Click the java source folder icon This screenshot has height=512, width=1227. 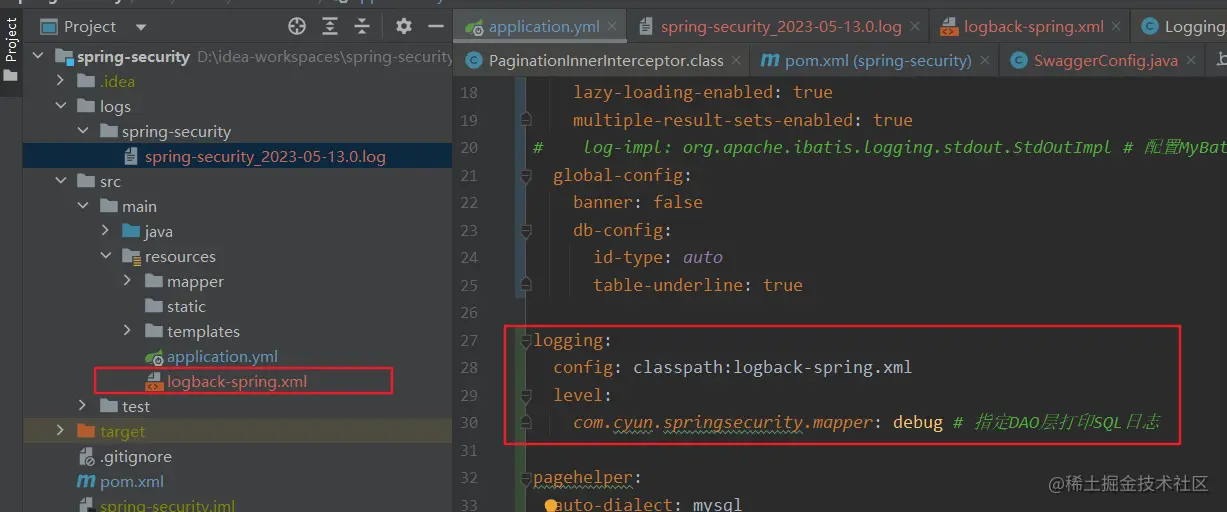131,232
